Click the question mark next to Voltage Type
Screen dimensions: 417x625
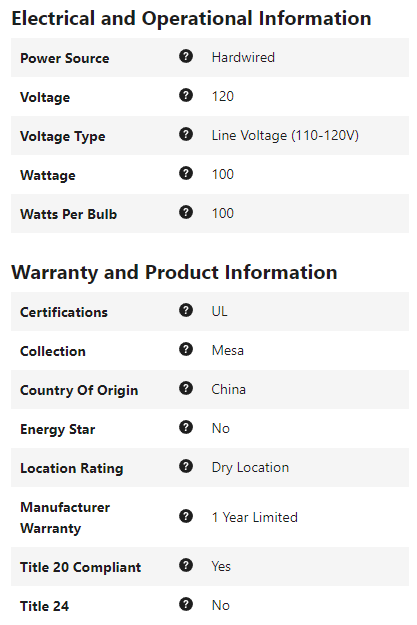point(186,135)
